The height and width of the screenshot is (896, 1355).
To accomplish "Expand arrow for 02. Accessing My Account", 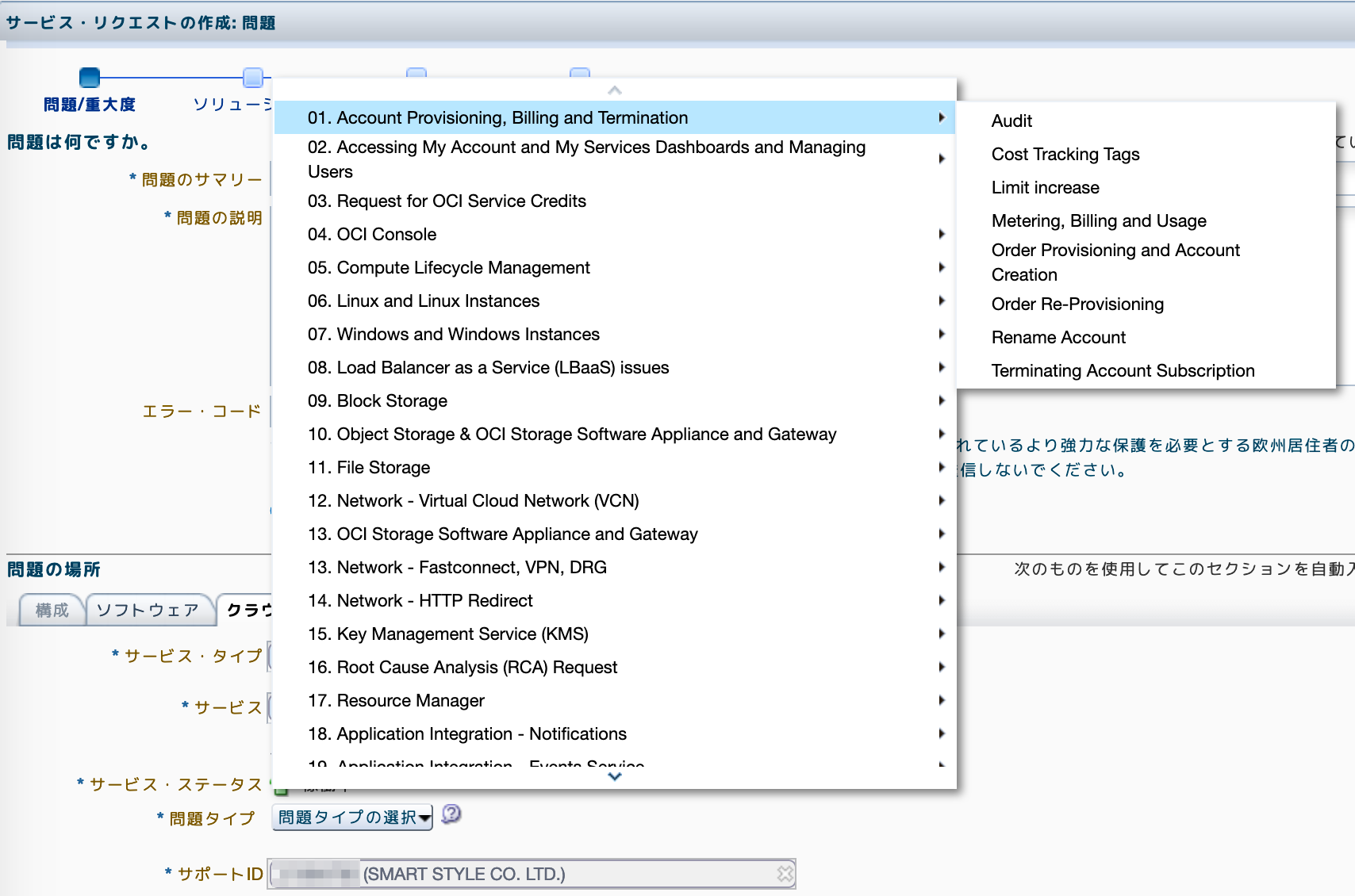I will [x=942, y=159].
